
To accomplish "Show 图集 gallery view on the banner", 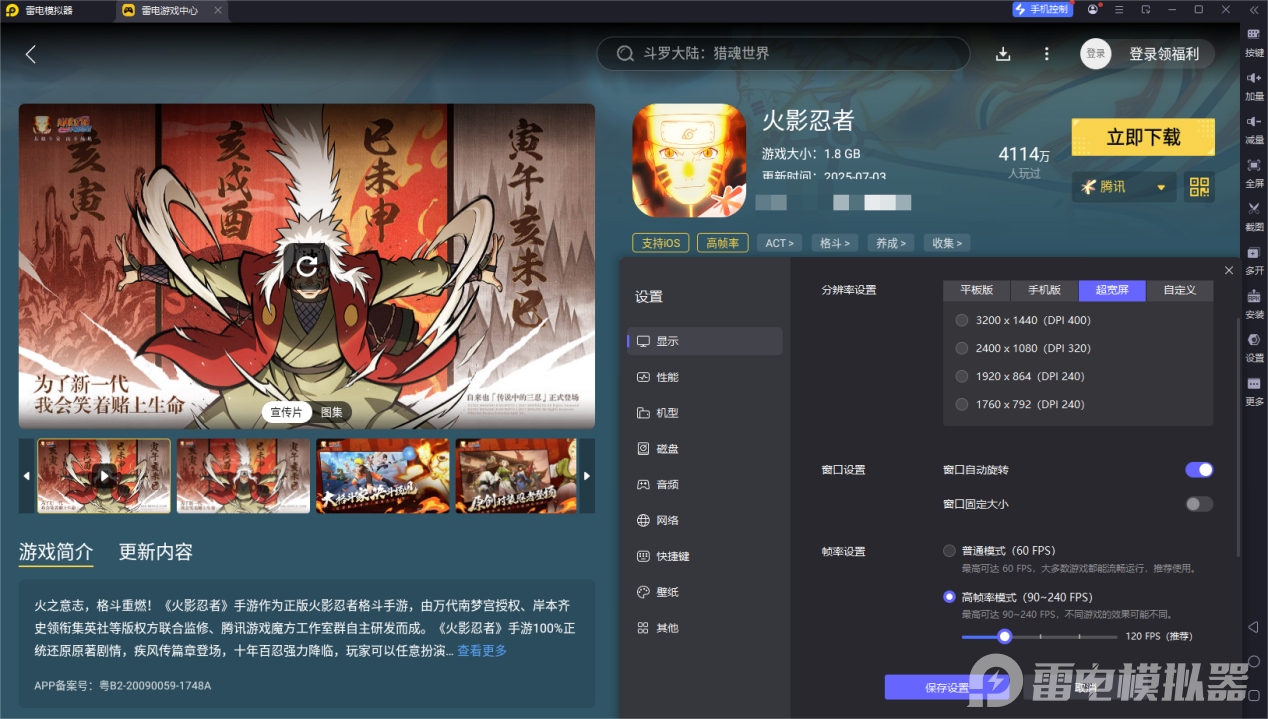I will click(x=331, y=412).
